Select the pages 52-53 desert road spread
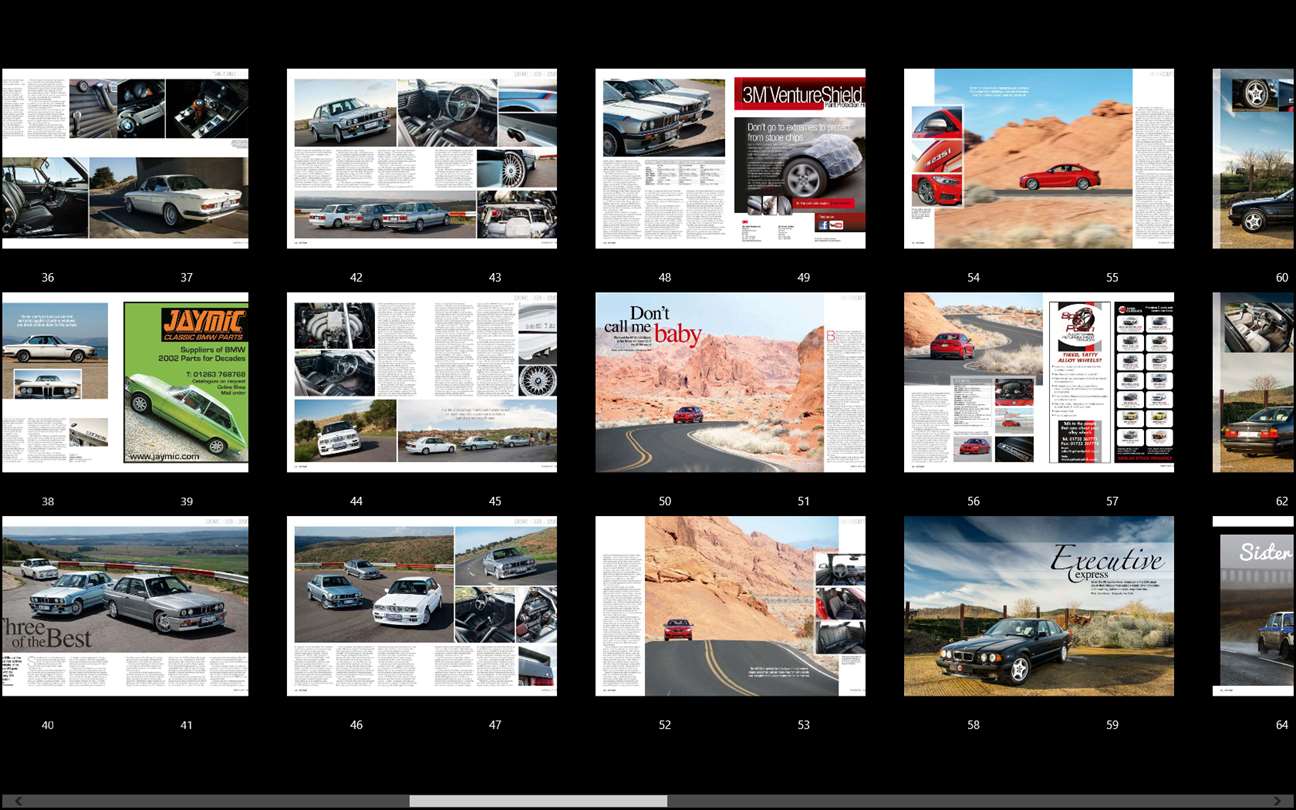Screen dimensions: 1296x810 point(731,606)
